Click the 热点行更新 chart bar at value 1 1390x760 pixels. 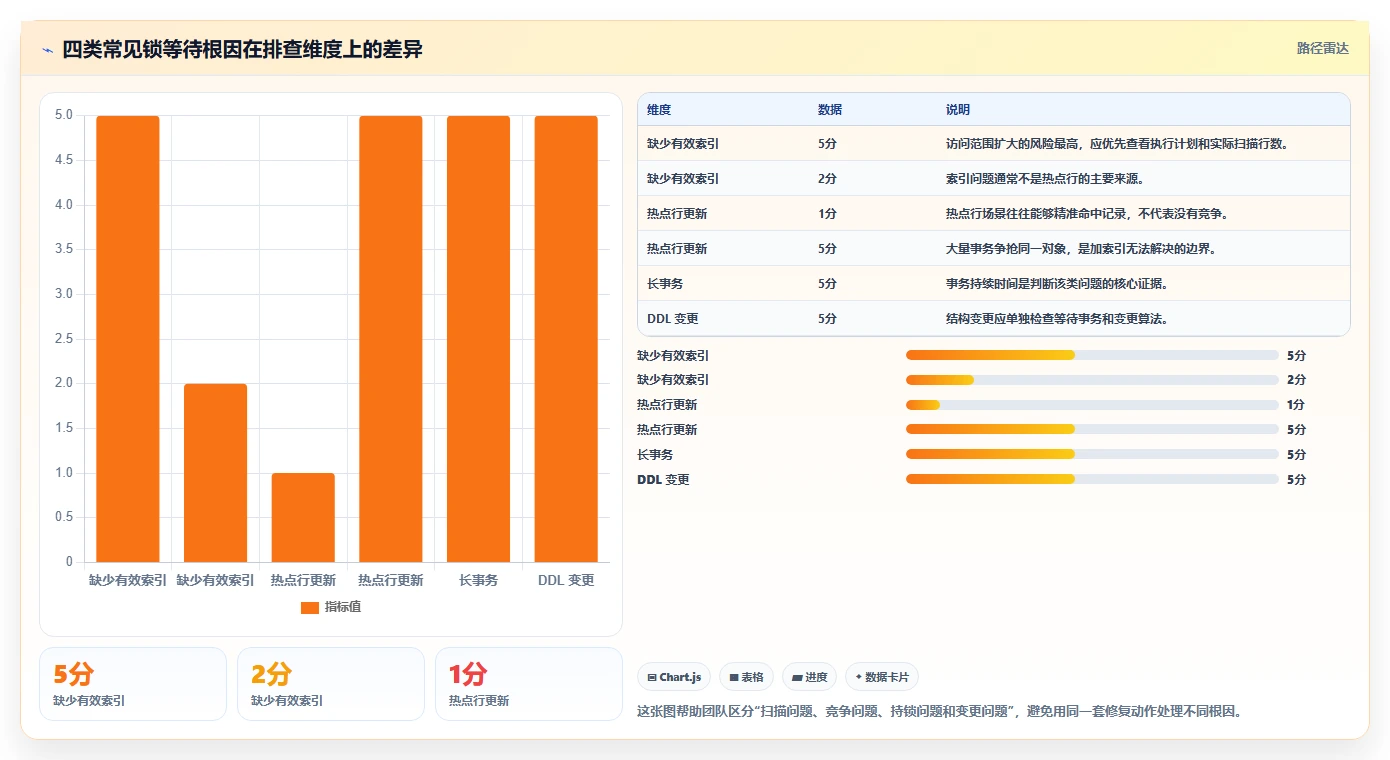click(x=303, y=517)
